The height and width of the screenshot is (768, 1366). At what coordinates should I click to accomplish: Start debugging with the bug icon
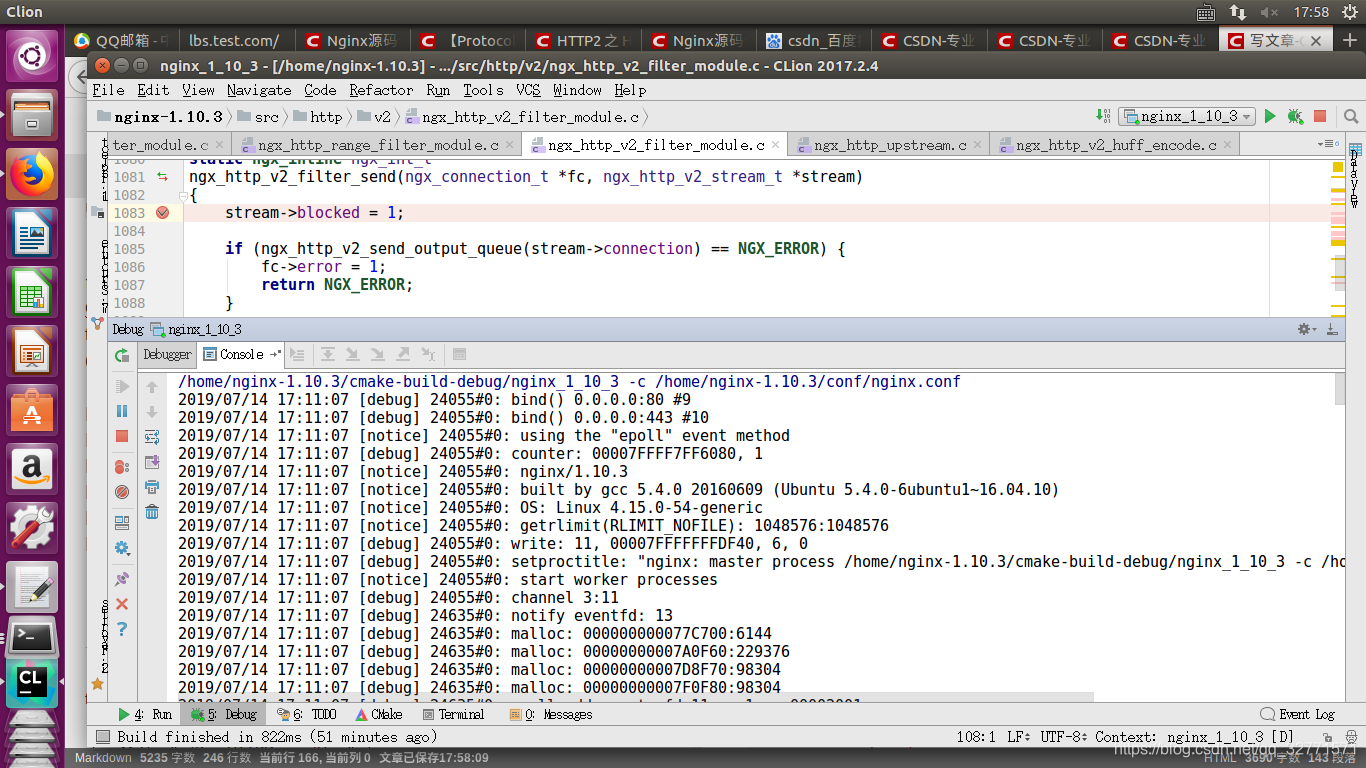pyautogui.click(x=1295, y=116)
